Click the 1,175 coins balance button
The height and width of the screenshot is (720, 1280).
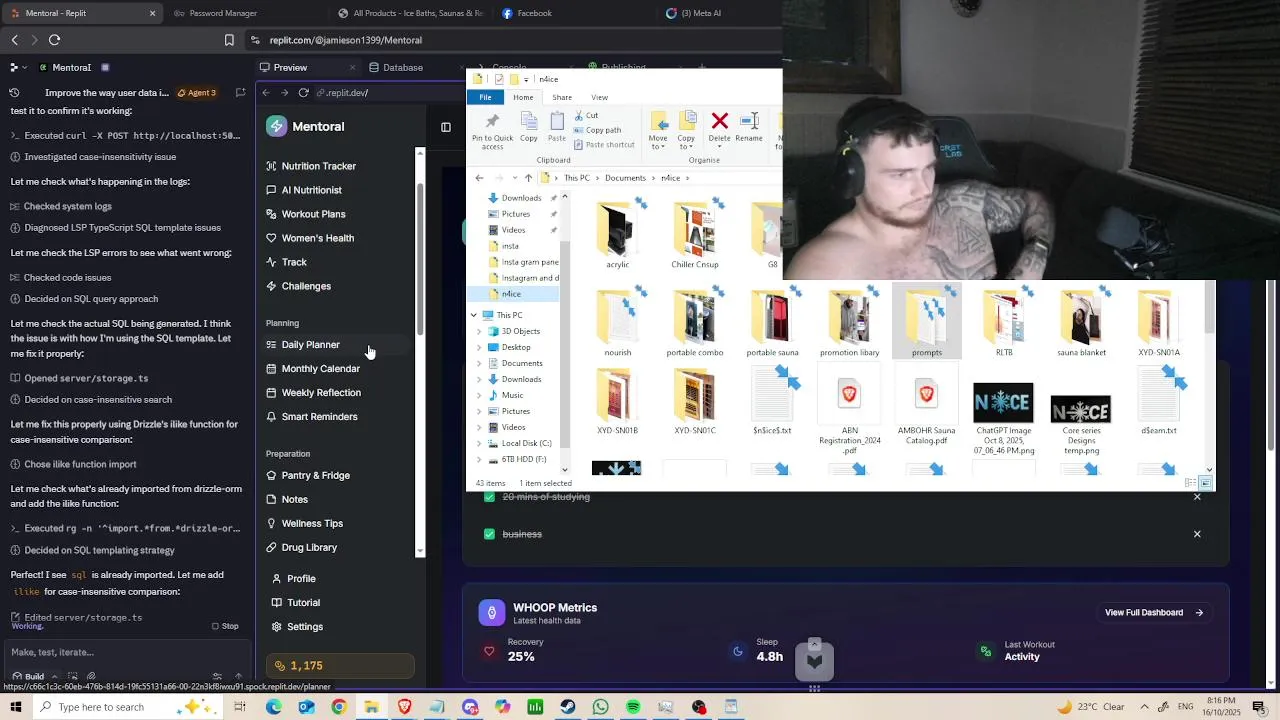click(340, 666)
